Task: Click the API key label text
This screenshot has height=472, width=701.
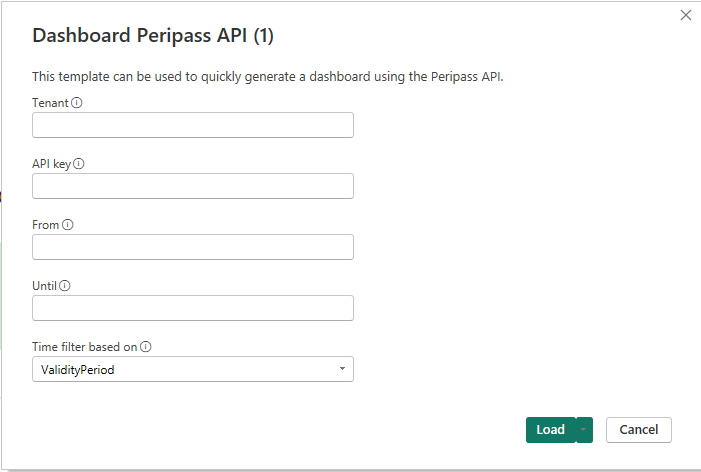Action: pyautogui.click(x=51, y=164)
